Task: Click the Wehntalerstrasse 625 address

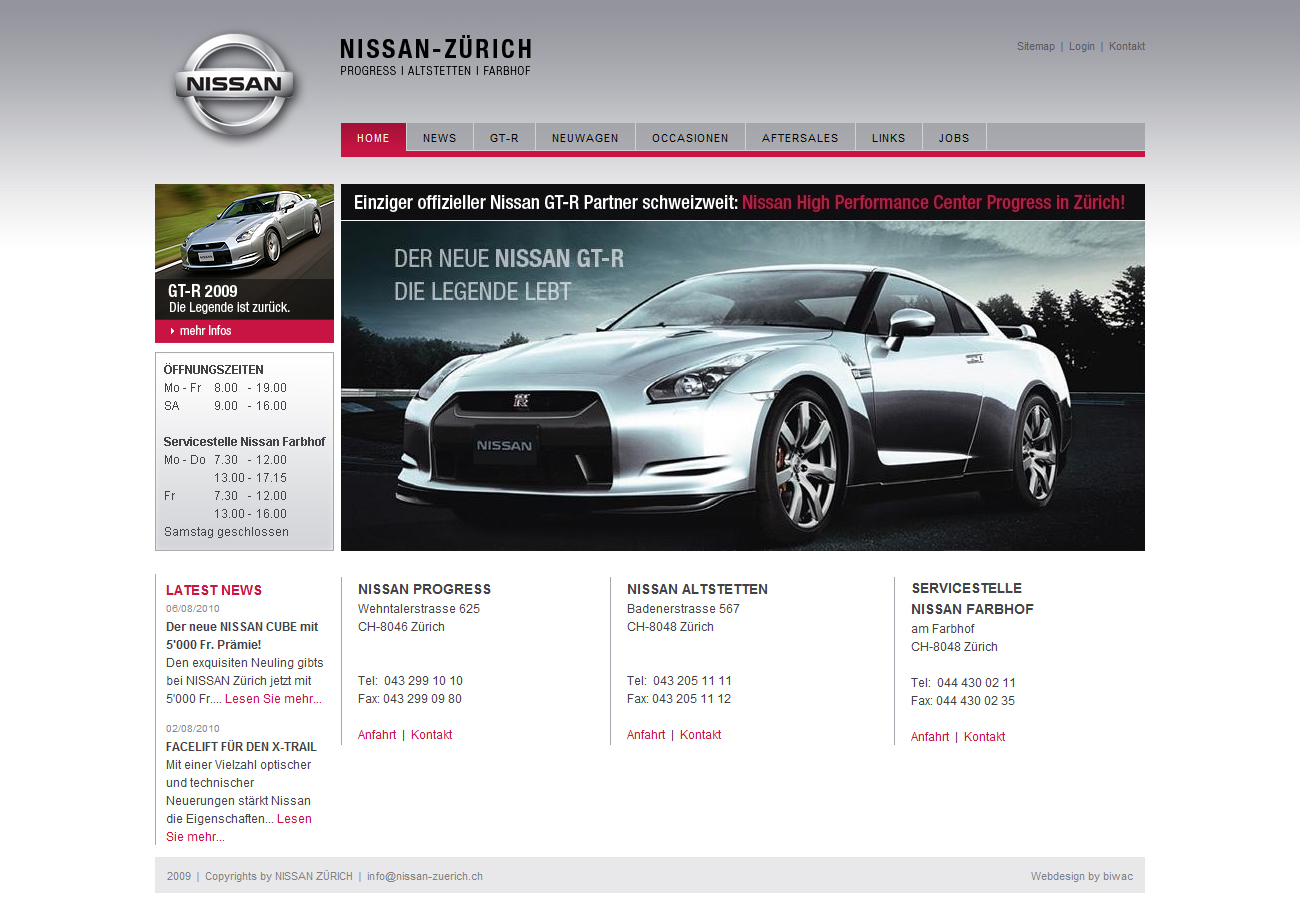Action: pos(419,609)
